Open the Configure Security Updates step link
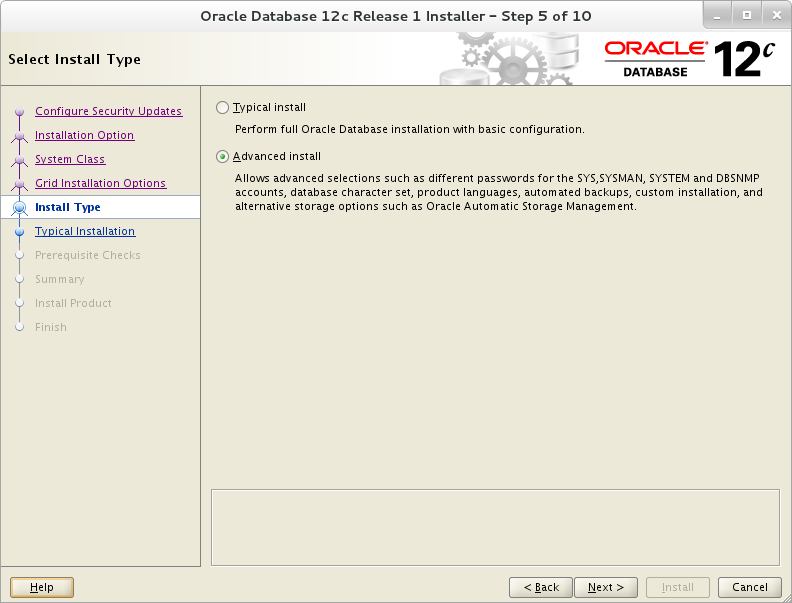 (x=109, y=111)
